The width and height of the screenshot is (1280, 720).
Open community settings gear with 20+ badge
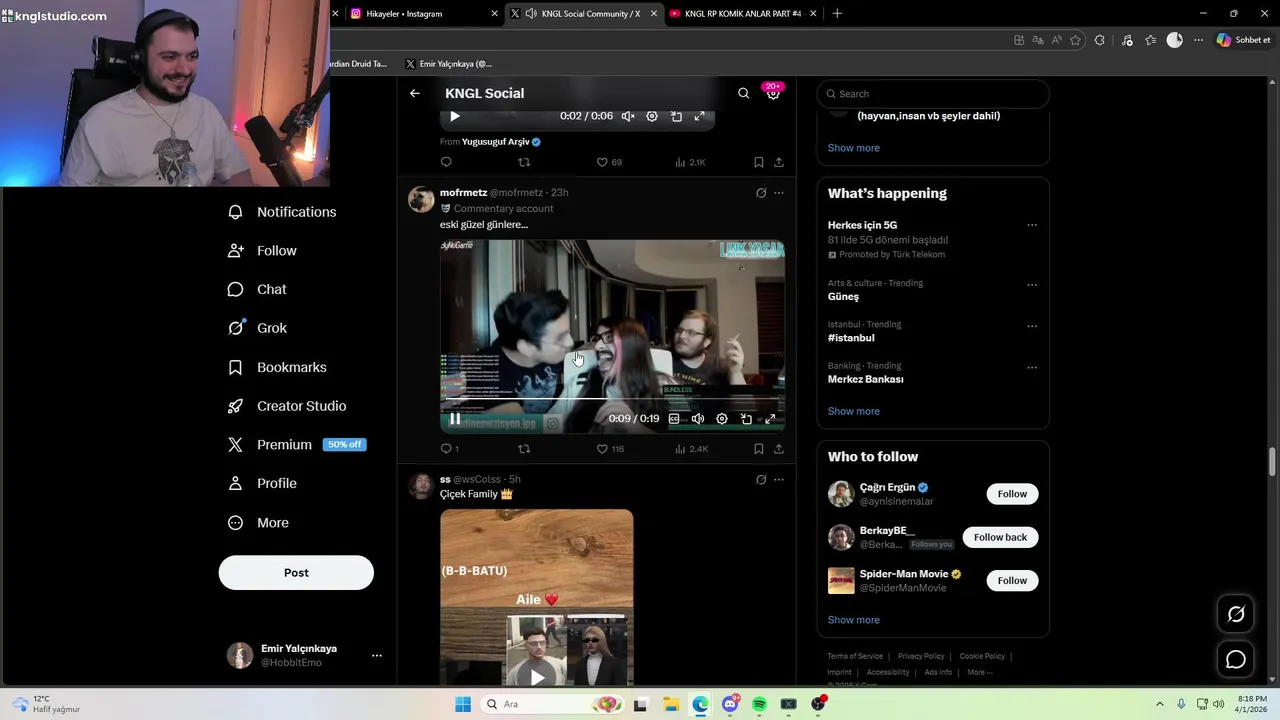point(773,93)
